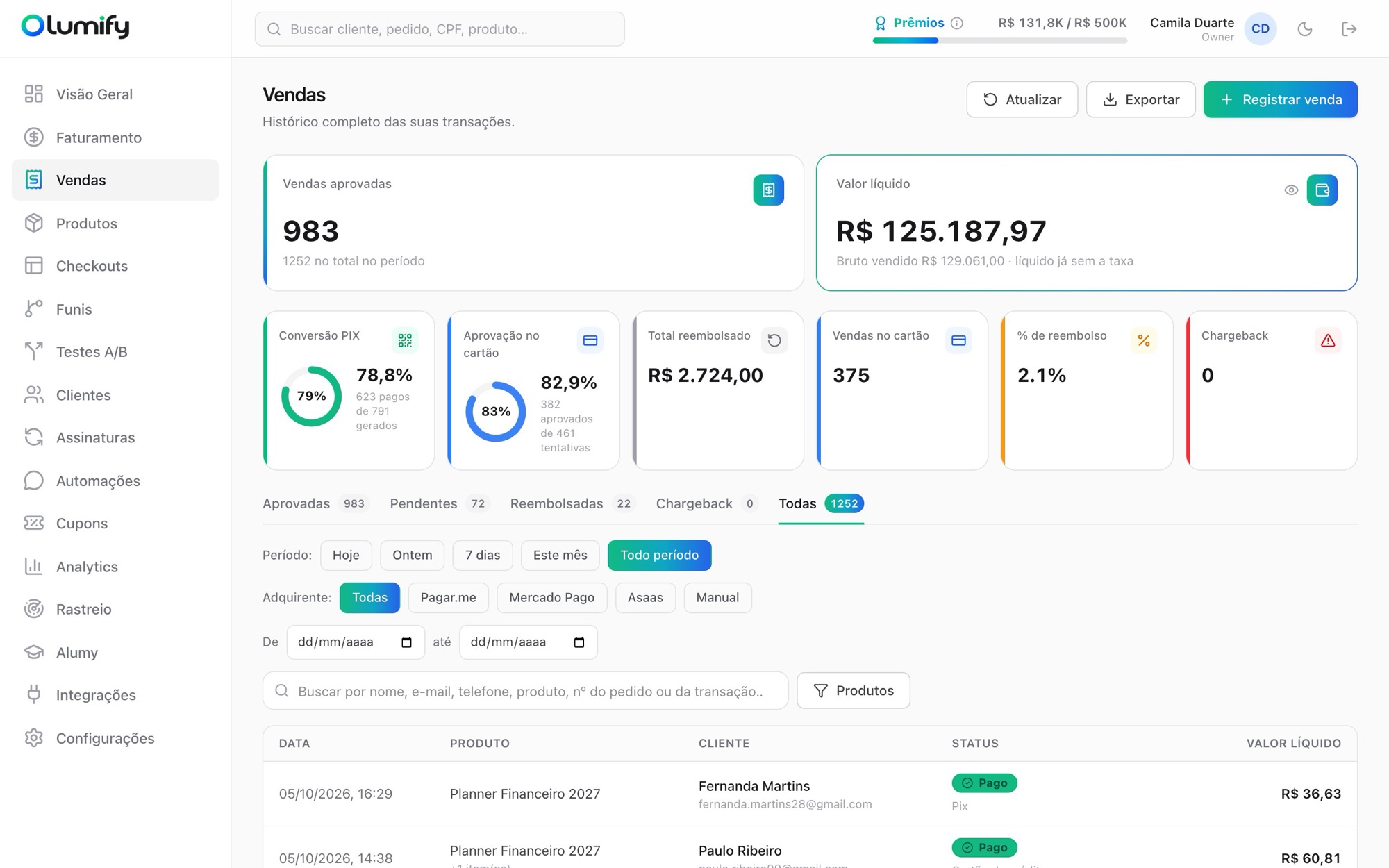Viewport: 1389px width, 868px height.
Task: Focus the top client search field
Action: tap(440, 29)
